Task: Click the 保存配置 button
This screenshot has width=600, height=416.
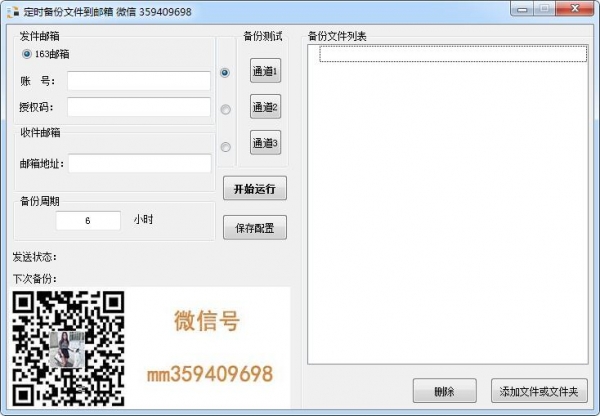Action: coord(255,228)
